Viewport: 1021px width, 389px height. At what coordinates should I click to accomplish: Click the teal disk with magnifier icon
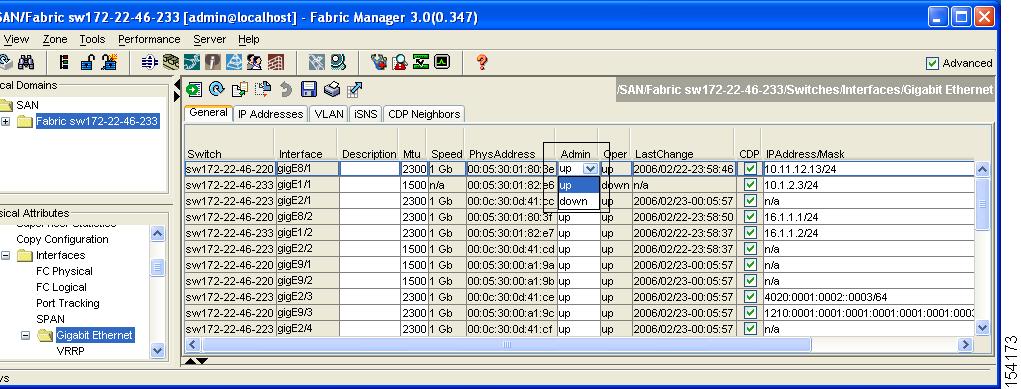[339, 63]
